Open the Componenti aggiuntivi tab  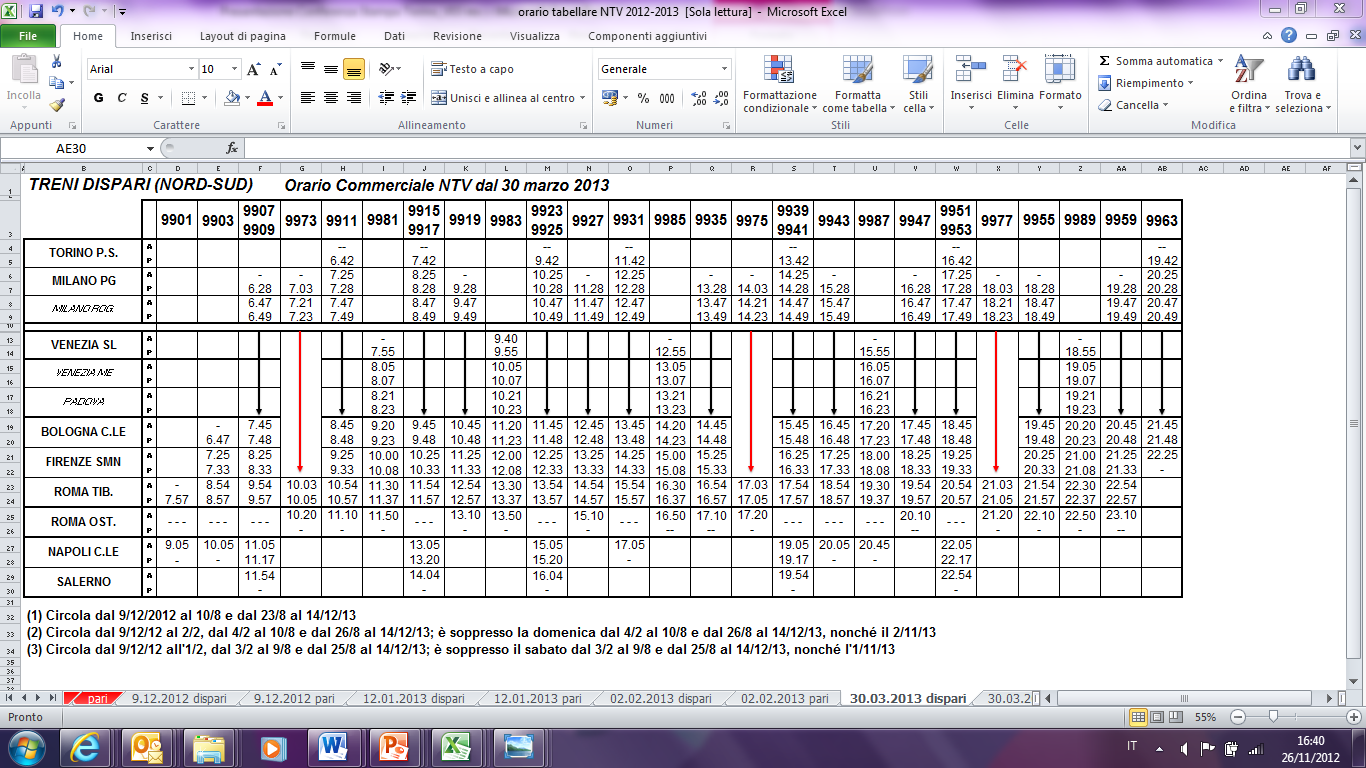[x=647, y=36]
